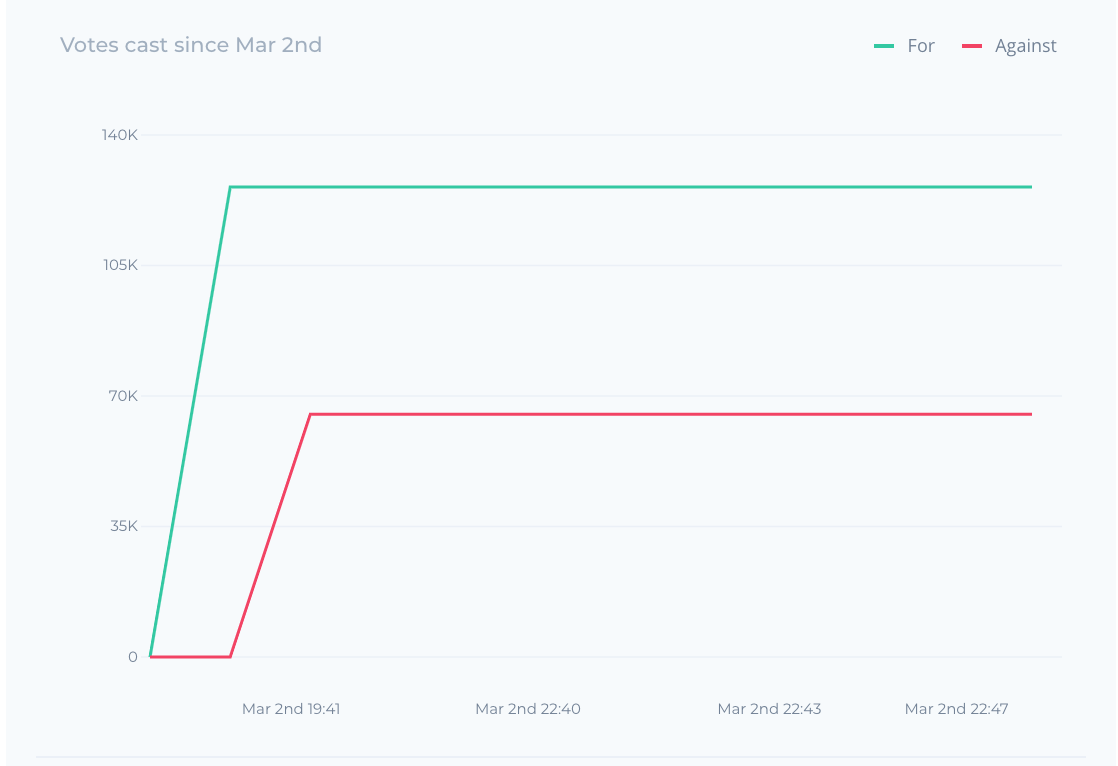The width and height of the screenshot is (1118, 766).
Task: Click the 0 y-axis label
Action: (133, 657)
